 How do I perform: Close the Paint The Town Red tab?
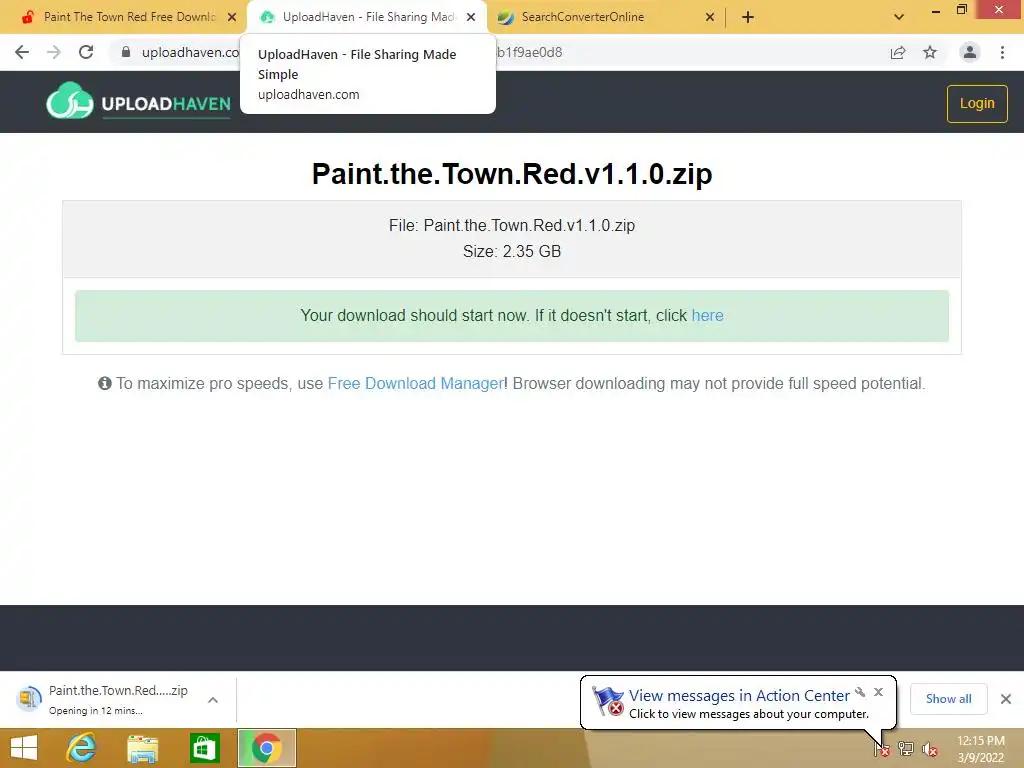pos(232,17)
